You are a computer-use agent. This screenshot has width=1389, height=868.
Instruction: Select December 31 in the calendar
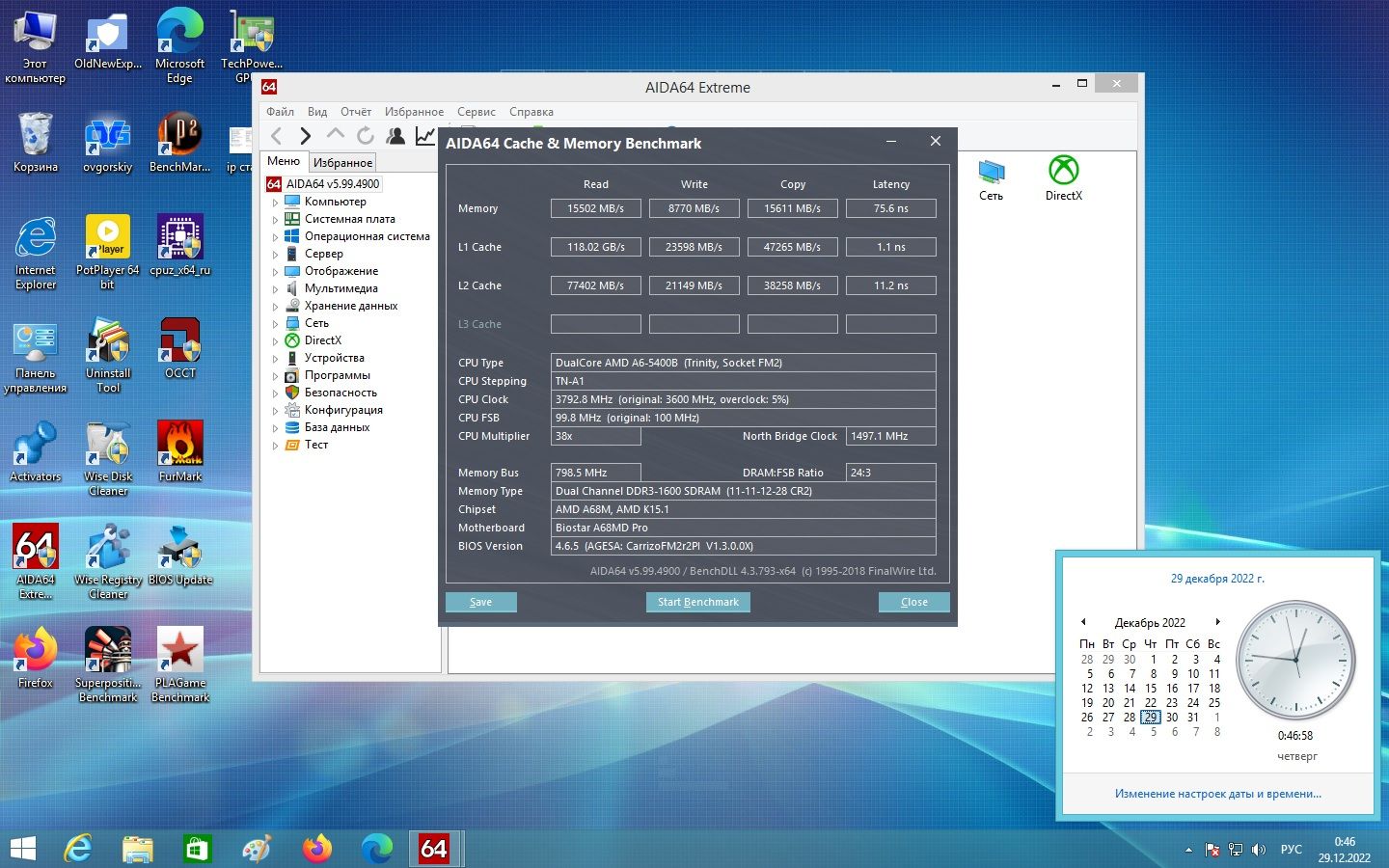[1193, 718]
